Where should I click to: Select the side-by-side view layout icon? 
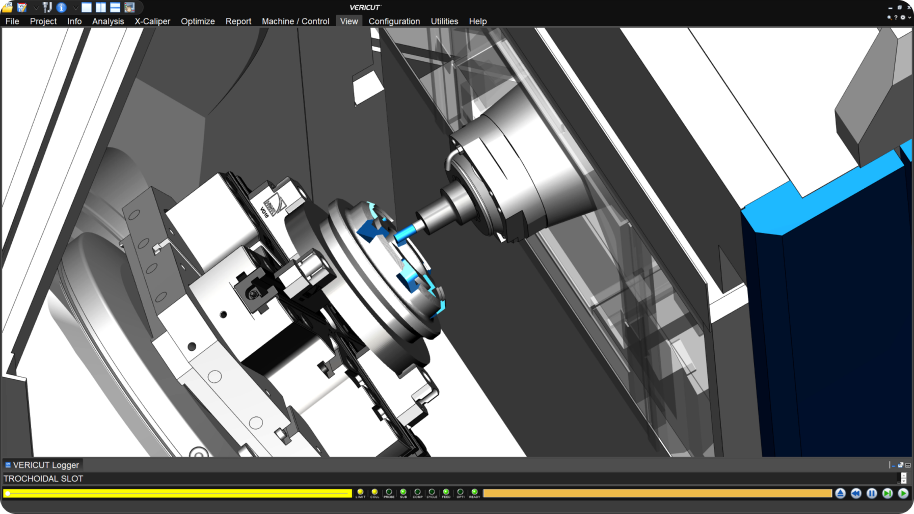pyautogui.click(x=101, y=7)
